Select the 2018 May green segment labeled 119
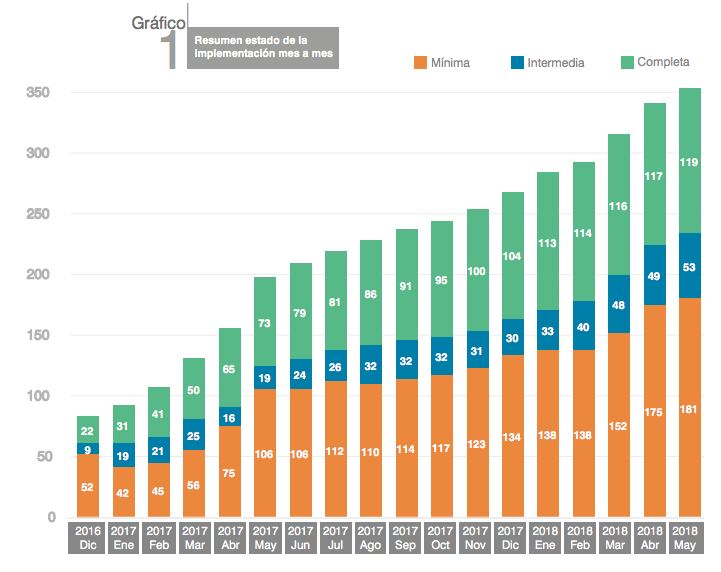Image resolution: width=721 pixels, height=572 pixels. point(690,161)
